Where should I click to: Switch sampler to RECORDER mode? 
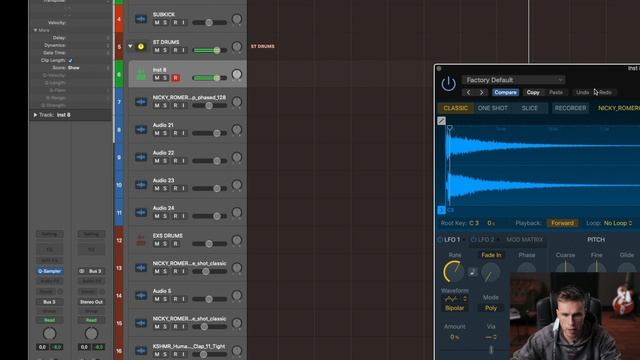pyautogui.click(x=570, y=108)
